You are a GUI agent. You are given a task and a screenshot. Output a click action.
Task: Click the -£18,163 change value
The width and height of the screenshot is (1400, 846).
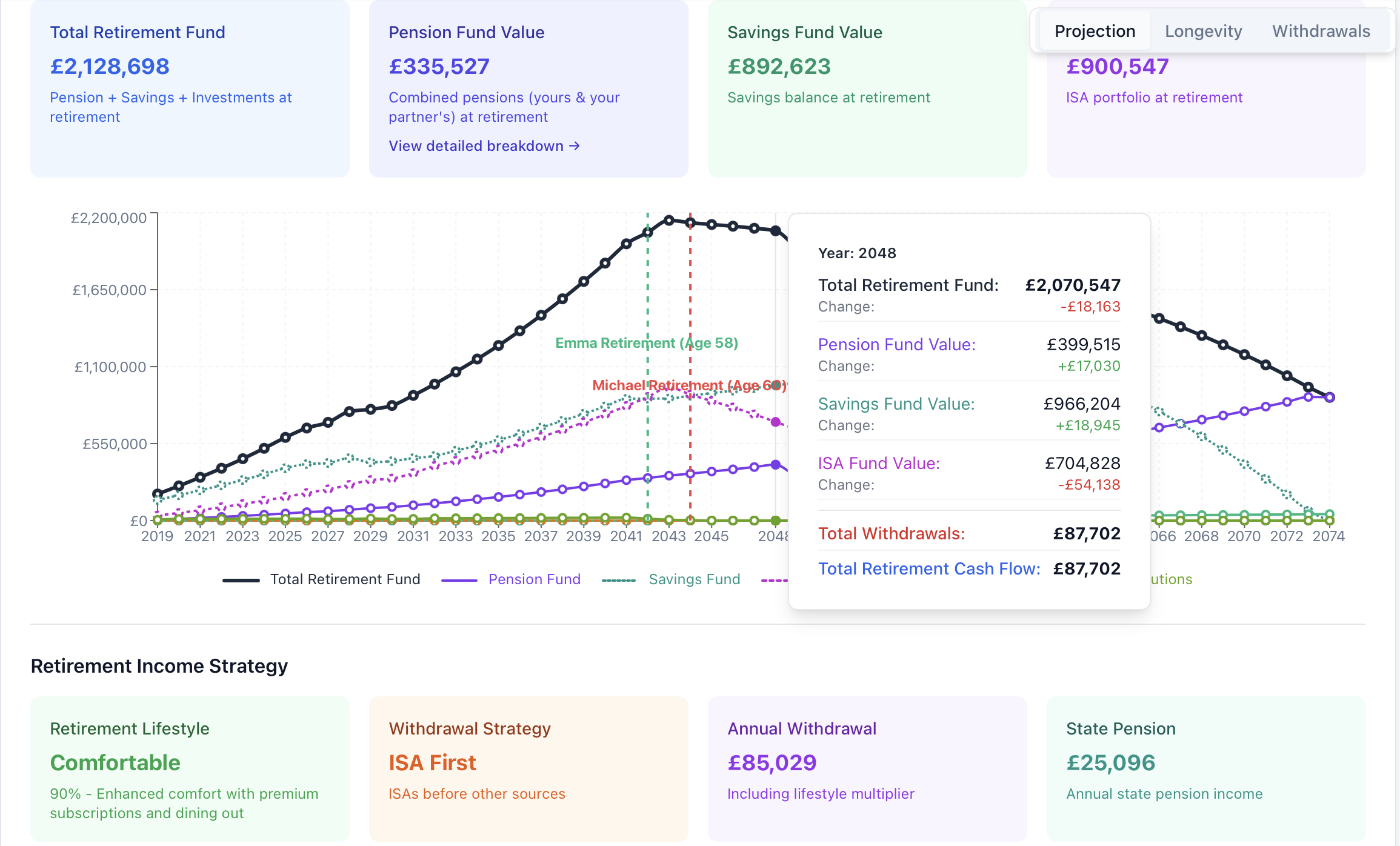click(1090, 307)
